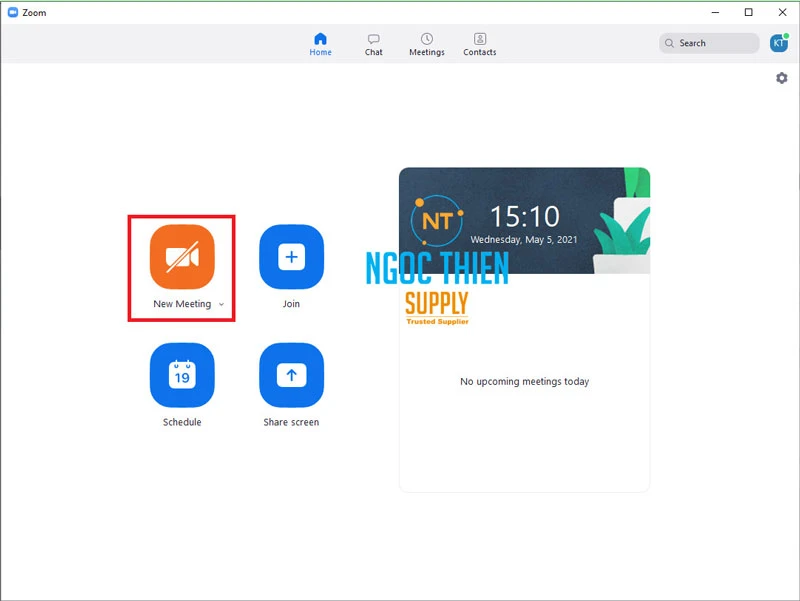Click the Zoom logo in title bar
Image resolution: width=800 pixels, height=601 pixels.
pyautogui.click(x=11, y=13)
